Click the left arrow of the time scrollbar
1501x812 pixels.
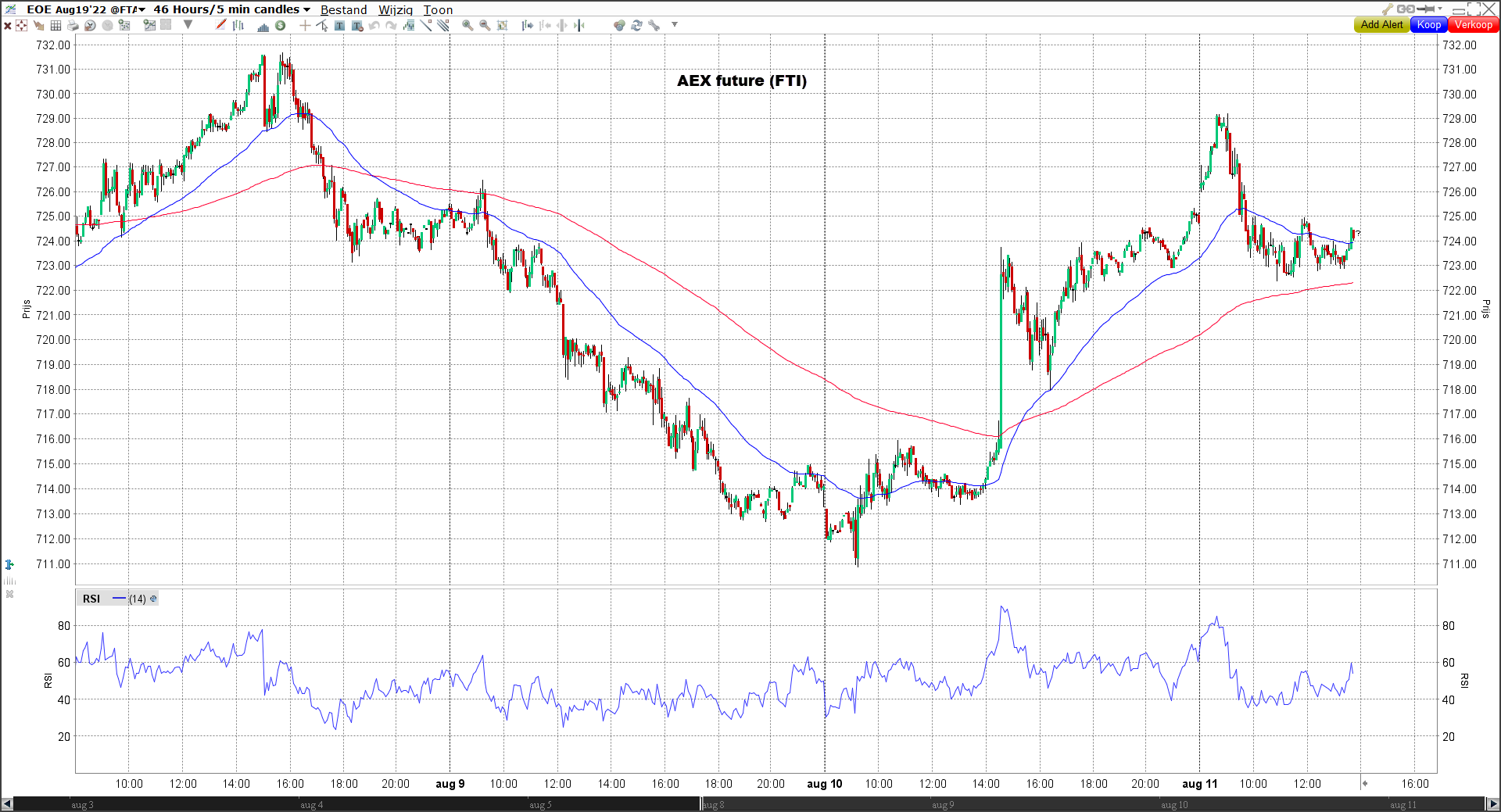pyautogui.click(x=7, y=804)
